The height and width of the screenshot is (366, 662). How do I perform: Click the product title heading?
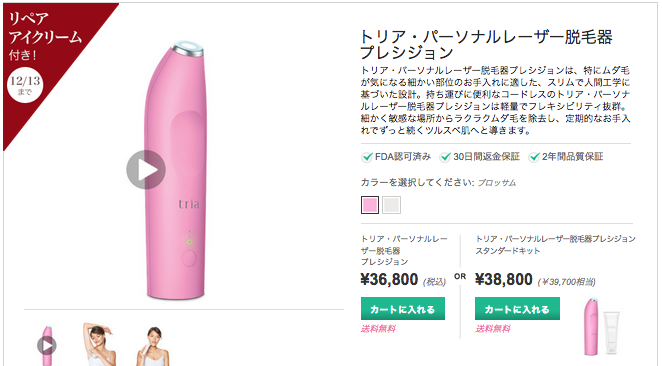tap(486, 45)
